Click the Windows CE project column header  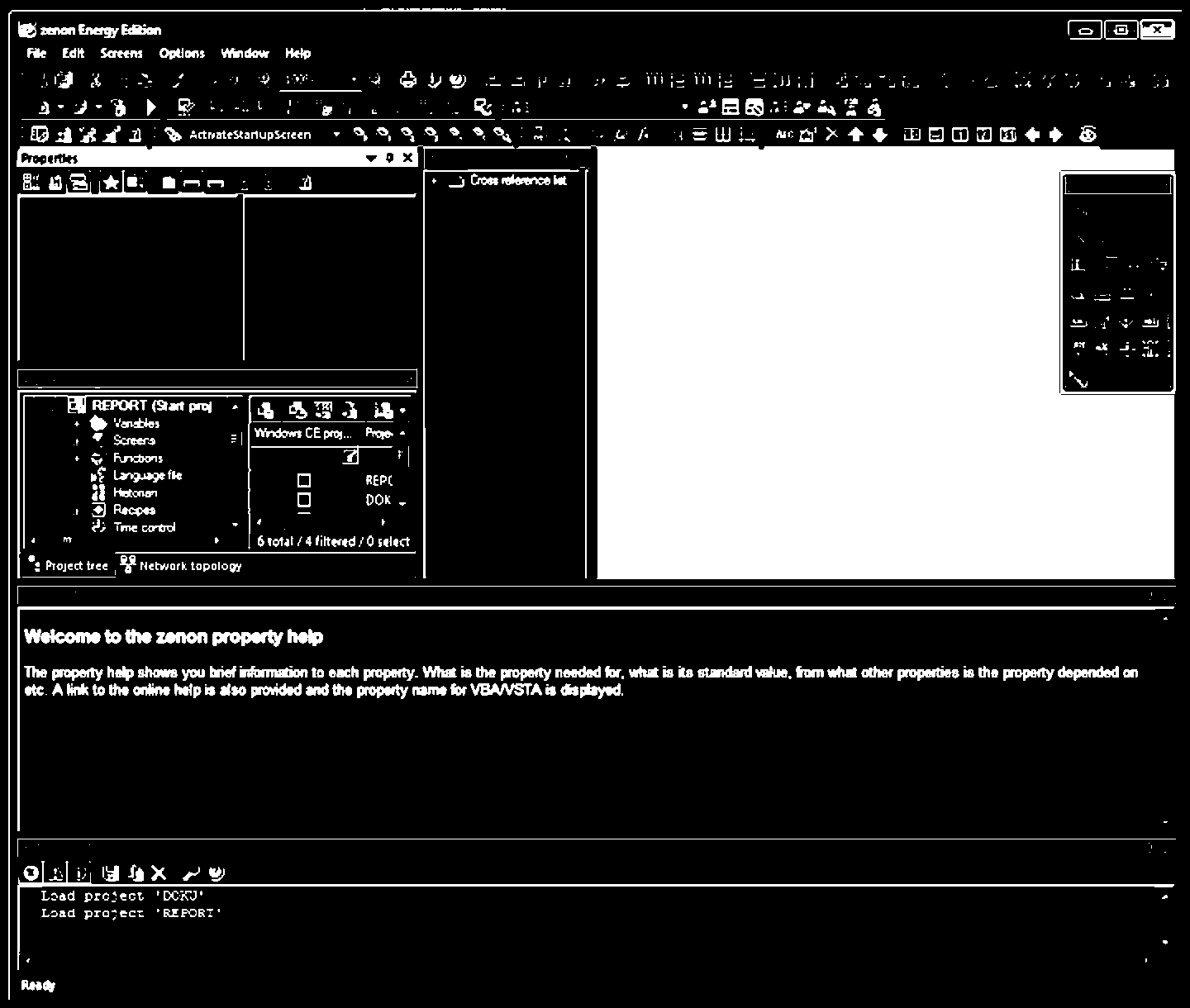pyautogui.click(x=303, y=433)
